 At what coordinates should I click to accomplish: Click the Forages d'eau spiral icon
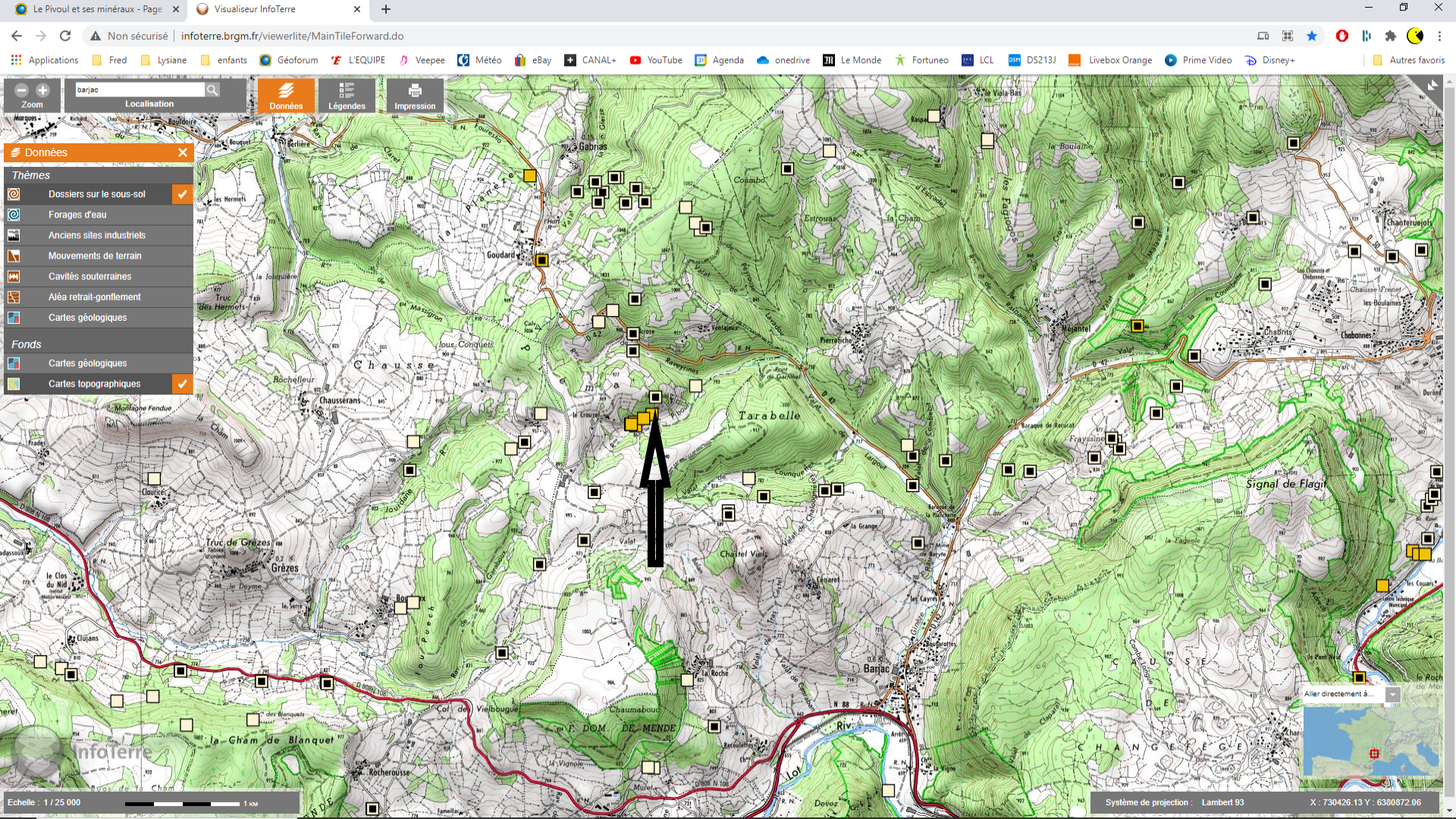pos(14,215)
